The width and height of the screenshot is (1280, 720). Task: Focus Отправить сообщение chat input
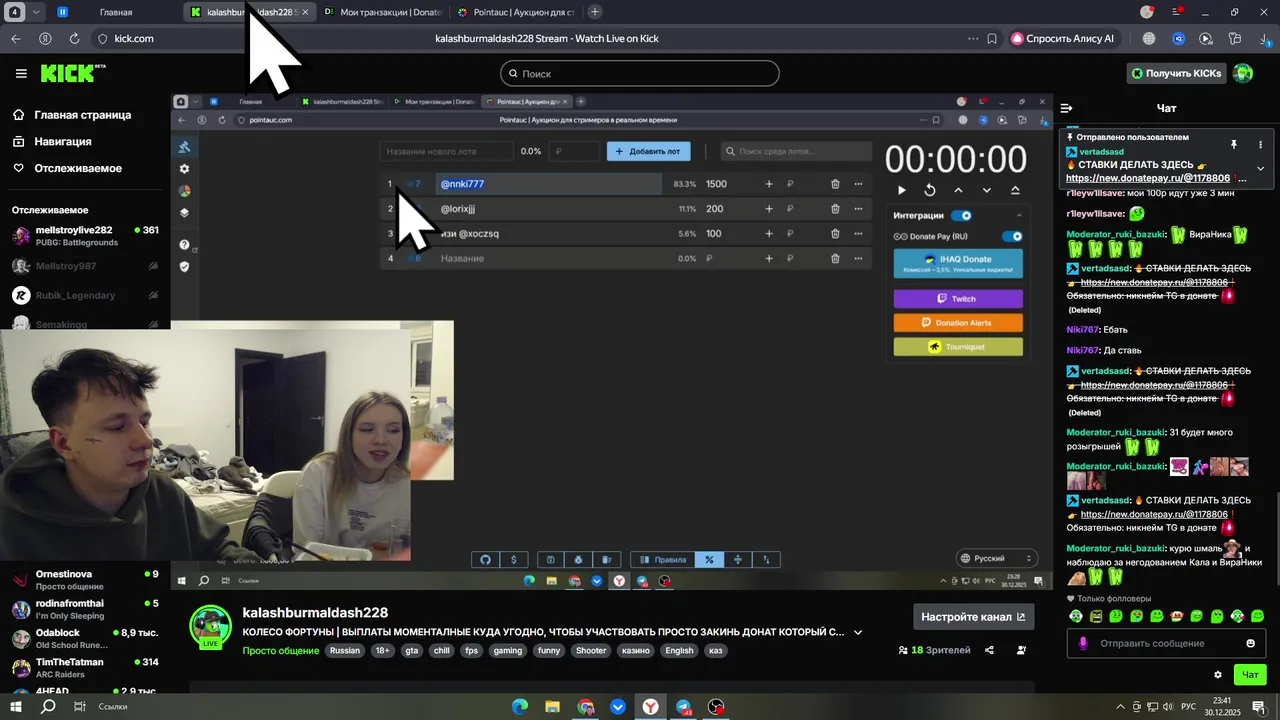click(x=1166, y=643)
